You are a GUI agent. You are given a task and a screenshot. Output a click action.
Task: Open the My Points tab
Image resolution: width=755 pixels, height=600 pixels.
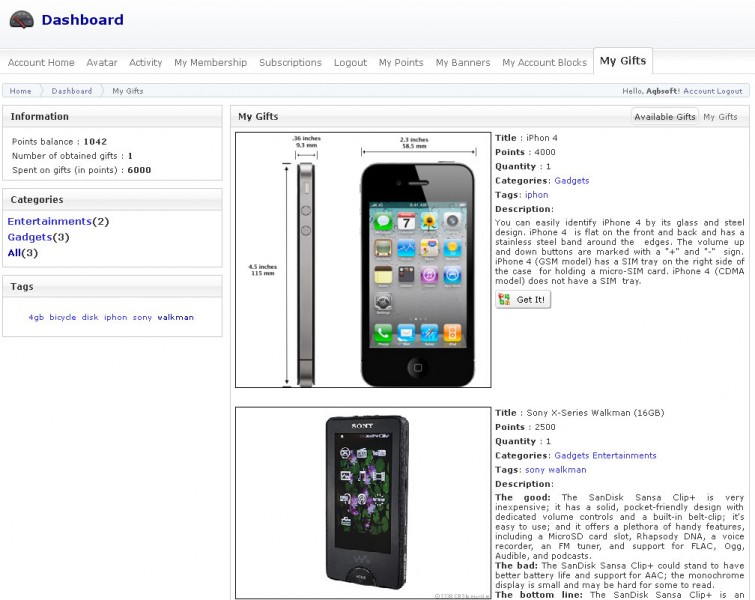(401, 63)
